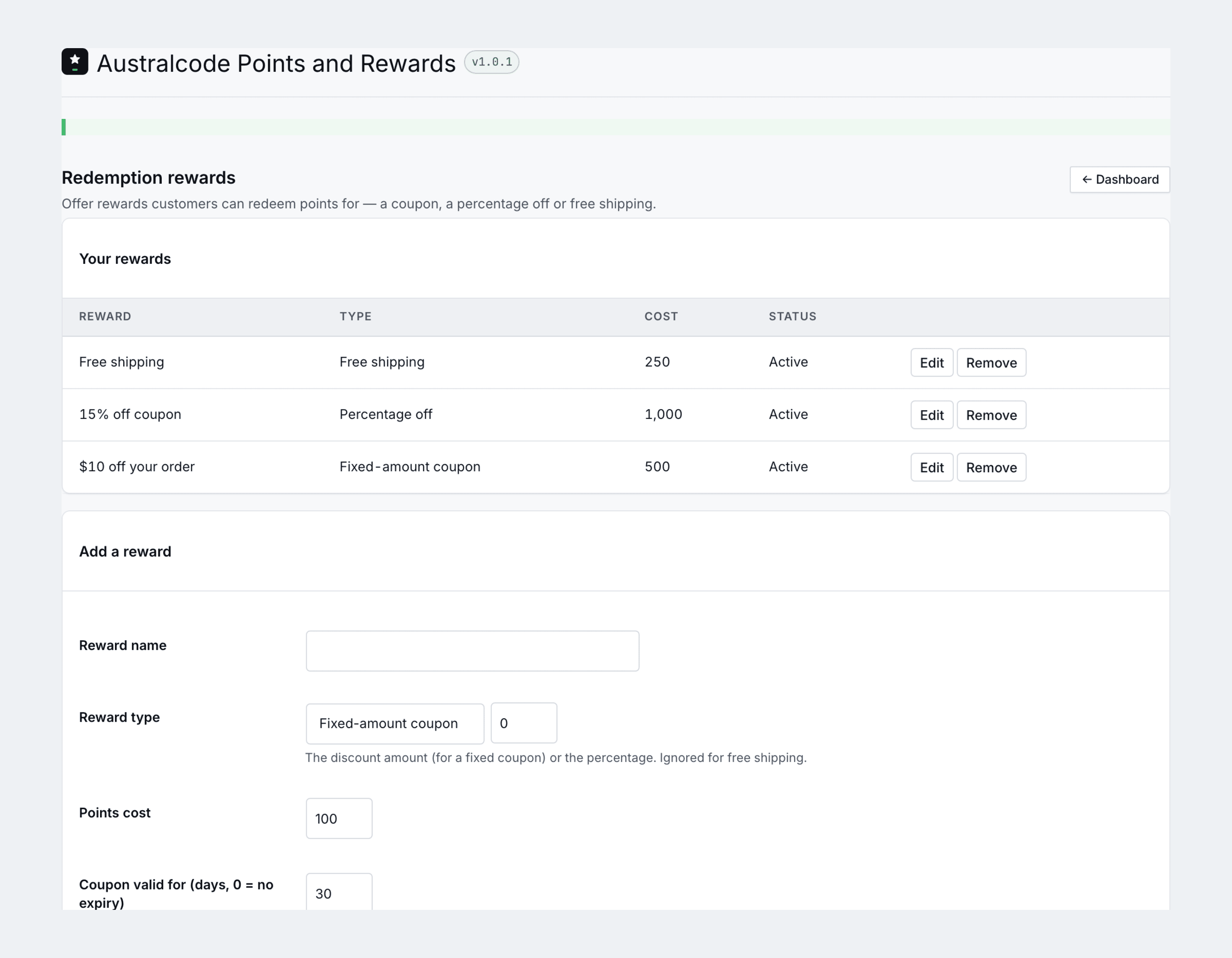Open the Reward type dropdown
The height and width of the screenshot is (958, 1232).
tap(395, 723)
